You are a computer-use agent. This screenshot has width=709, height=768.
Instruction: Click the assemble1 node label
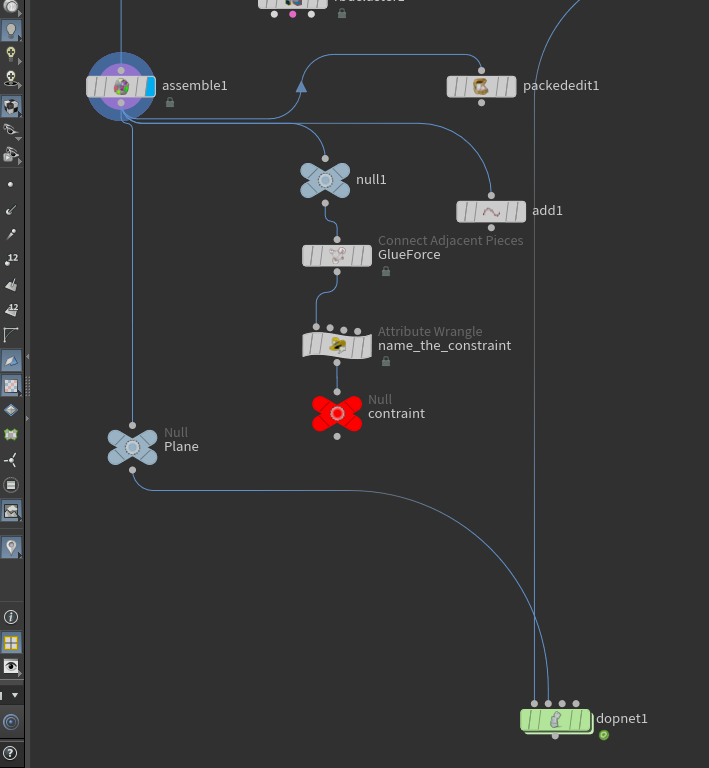pos(195,86)
